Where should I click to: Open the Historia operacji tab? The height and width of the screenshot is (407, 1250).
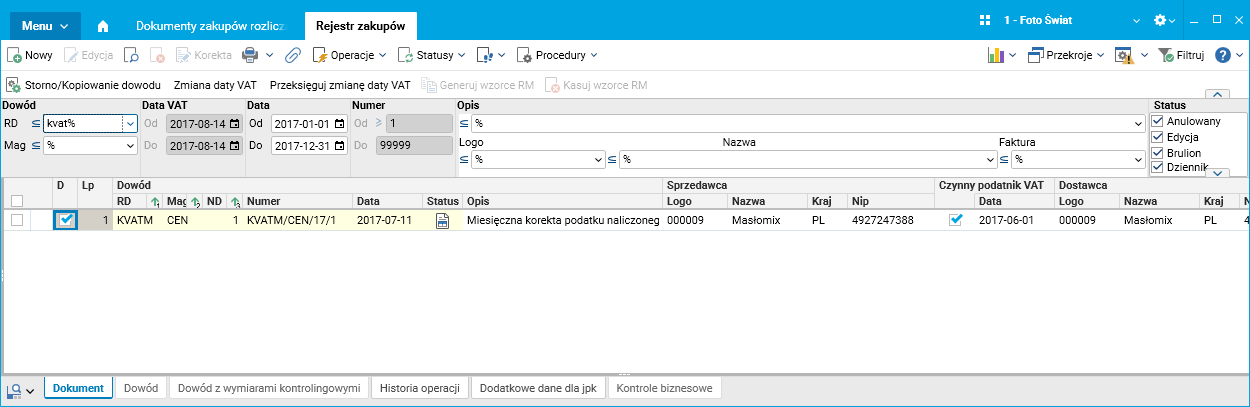click(420, 388)
